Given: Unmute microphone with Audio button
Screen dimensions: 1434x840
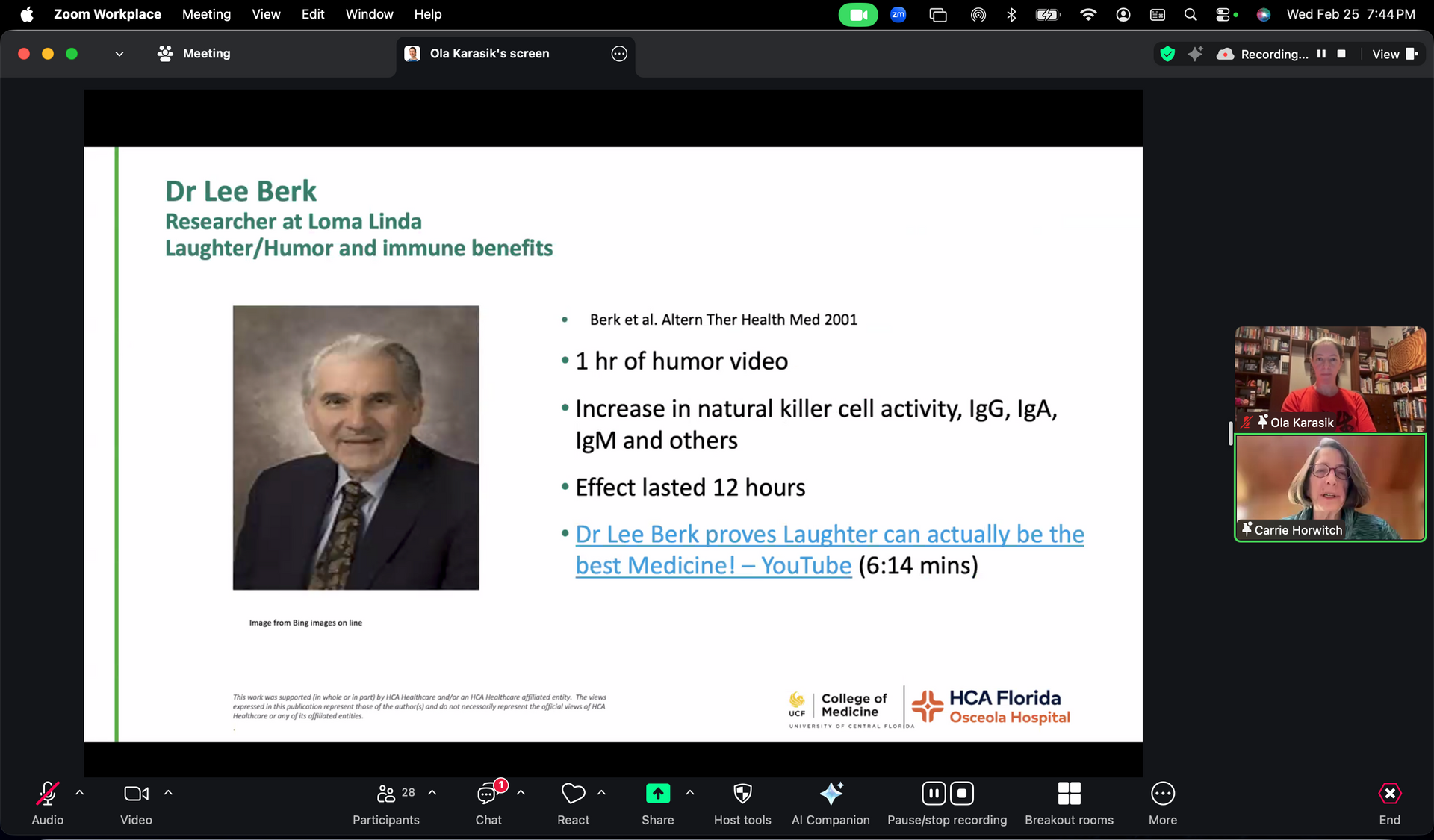Looking at the screenshot, I should 47,794.
